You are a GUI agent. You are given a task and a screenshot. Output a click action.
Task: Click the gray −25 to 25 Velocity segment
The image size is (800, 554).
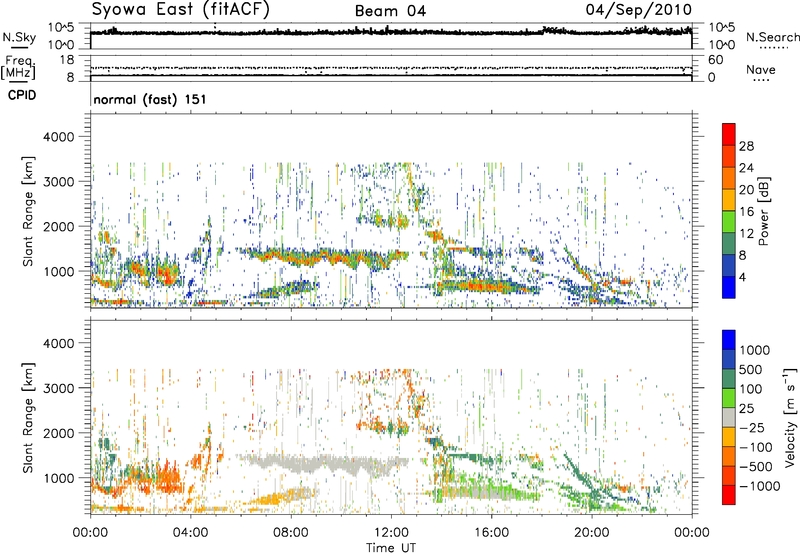729,417
